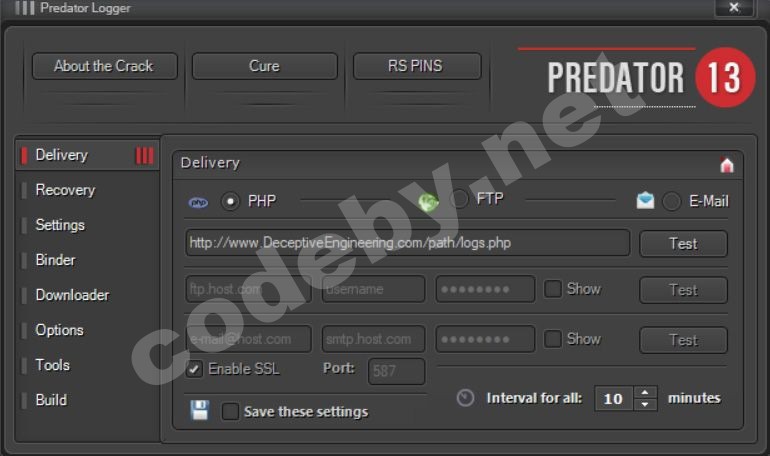Screen dimensions: 770x456
Task: Click the About the Crack button
Action: [x=105, y=66]
